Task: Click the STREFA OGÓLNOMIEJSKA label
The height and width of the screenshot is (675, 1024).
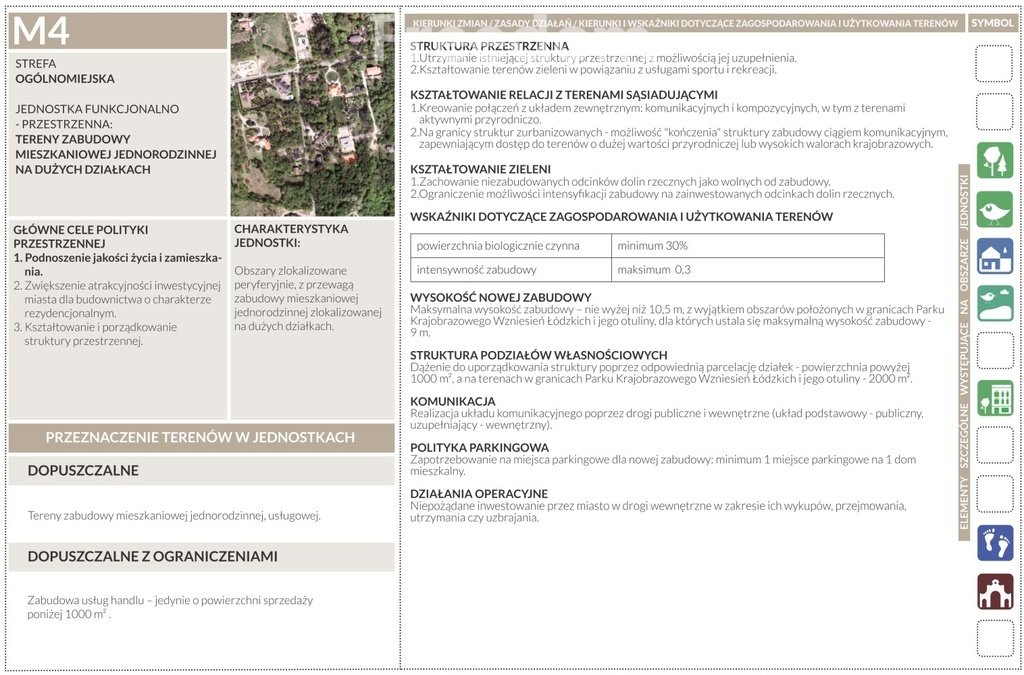Action: [65, 71]
